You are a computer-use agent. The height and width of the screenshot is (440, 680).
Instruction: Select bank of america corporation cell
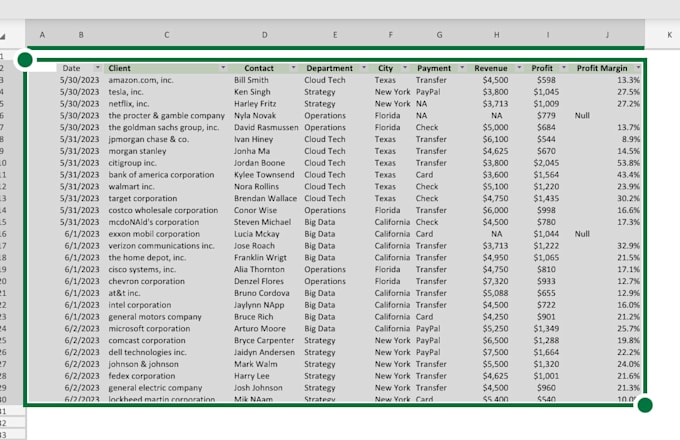pos(161,174)
